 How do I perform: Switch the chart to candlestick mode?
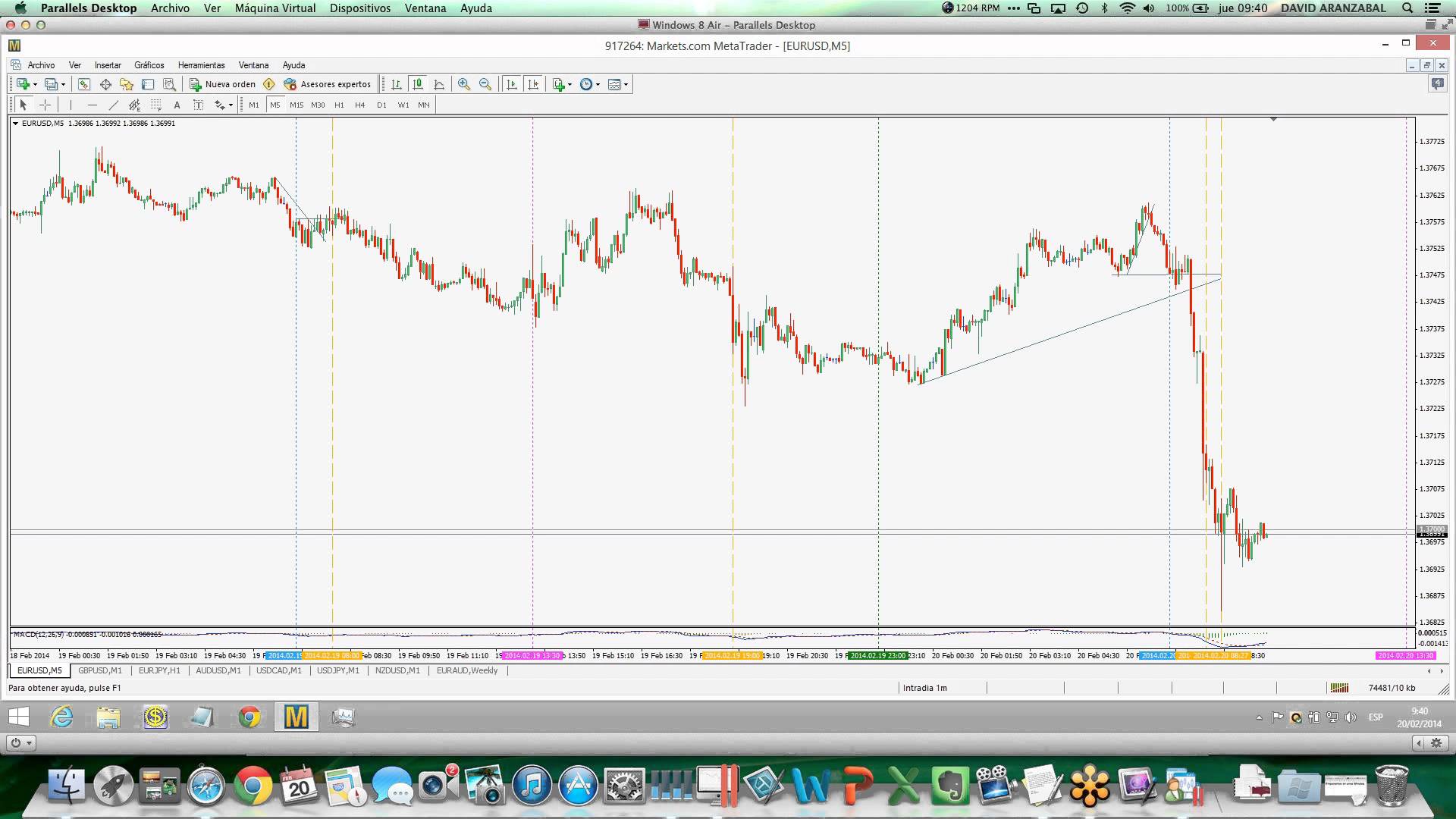pos(417,84)
